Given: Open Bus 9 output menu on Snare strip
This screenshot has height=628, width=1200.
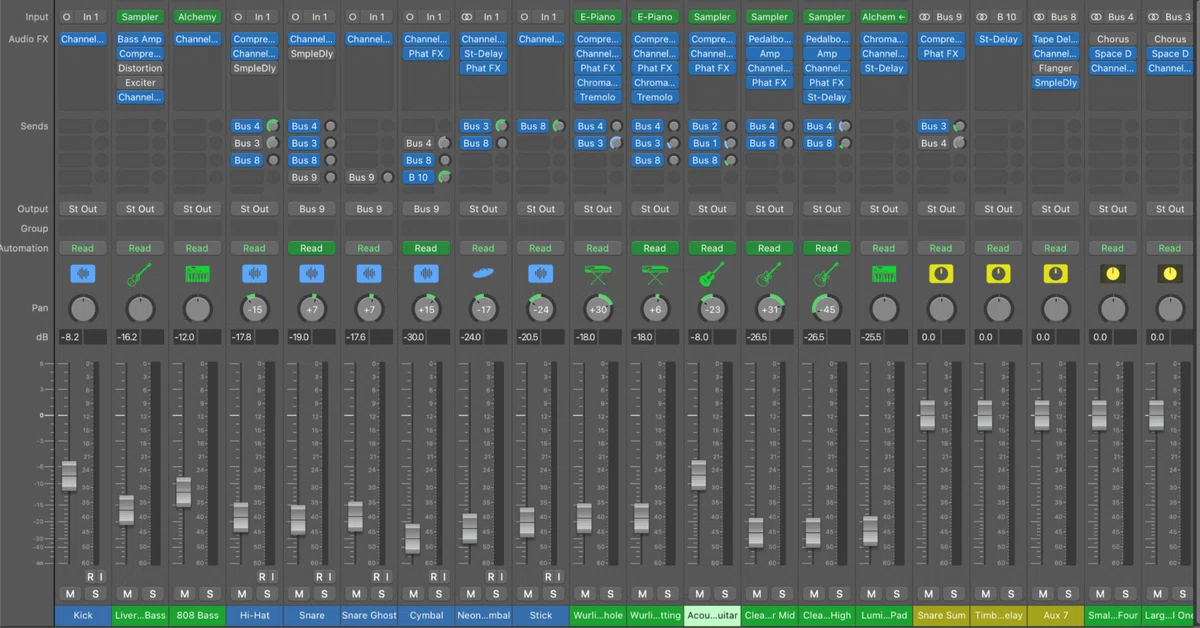Looking at the screenshot, I should (x=311, y=209).
